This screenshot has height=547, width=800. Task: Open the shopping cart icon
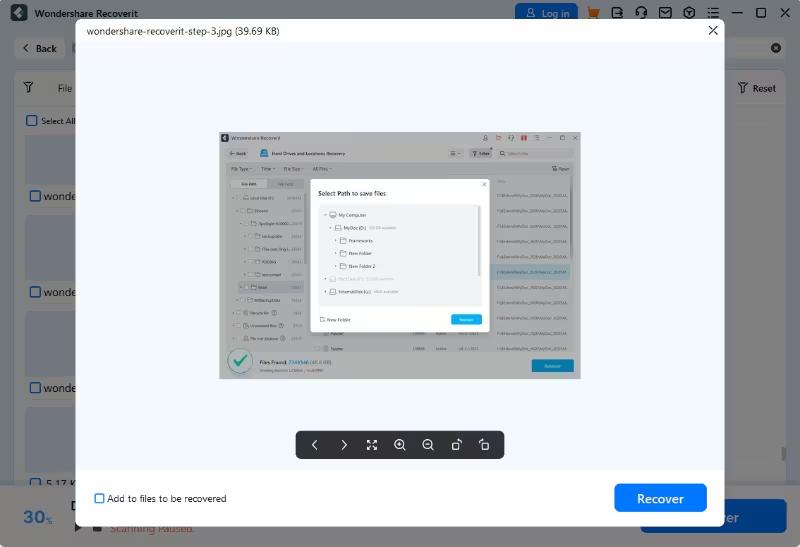(x=593, y=13)
